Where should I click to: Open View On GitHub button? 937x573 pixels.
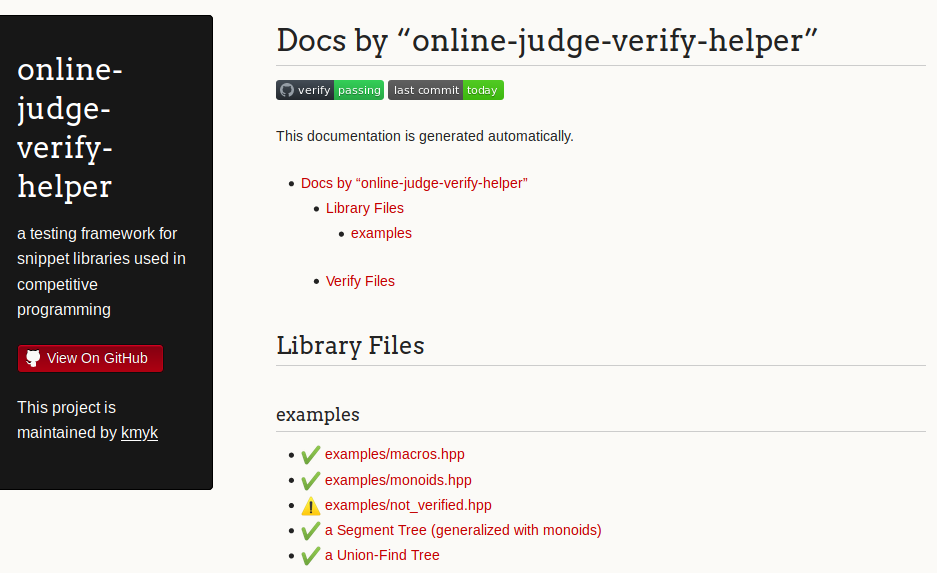pyautogui.click(x=90, y=358)
